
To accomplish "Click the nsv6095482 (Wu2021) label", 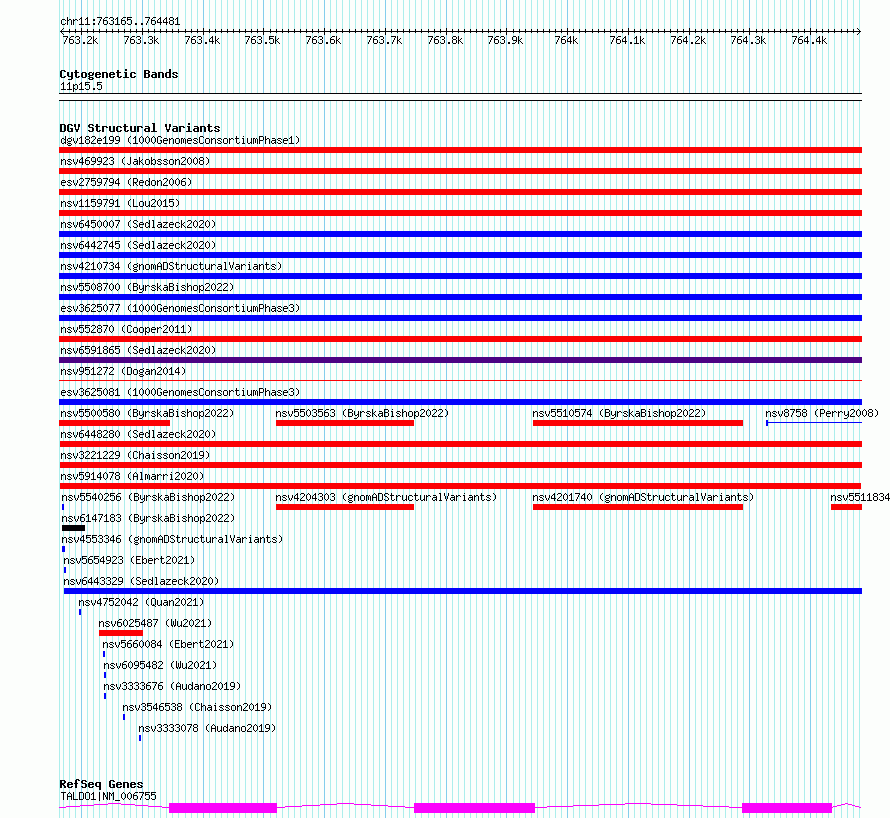I will (160, 665).
